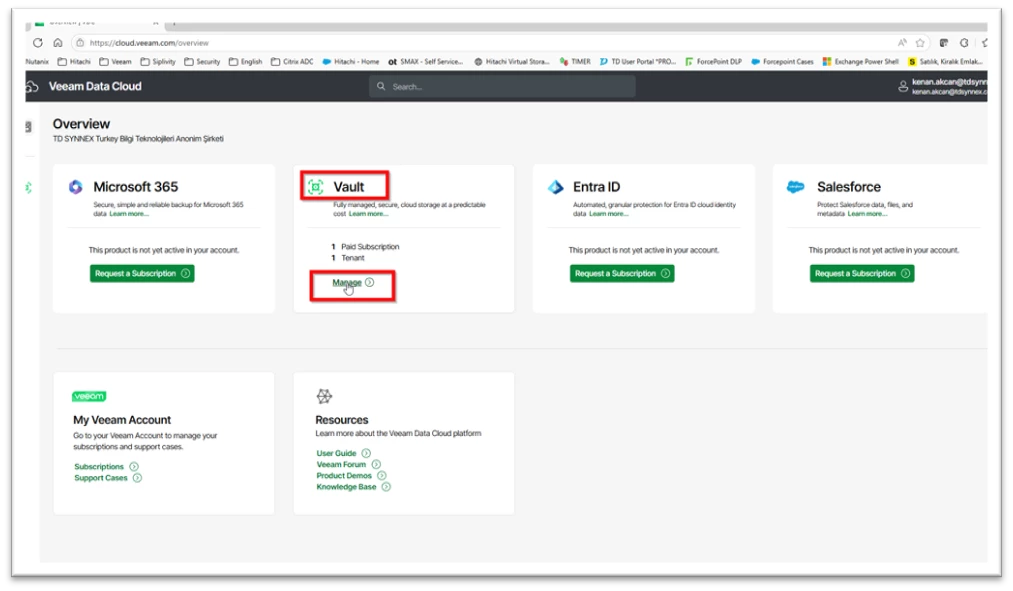Open Support Cases link

(101, 478)
